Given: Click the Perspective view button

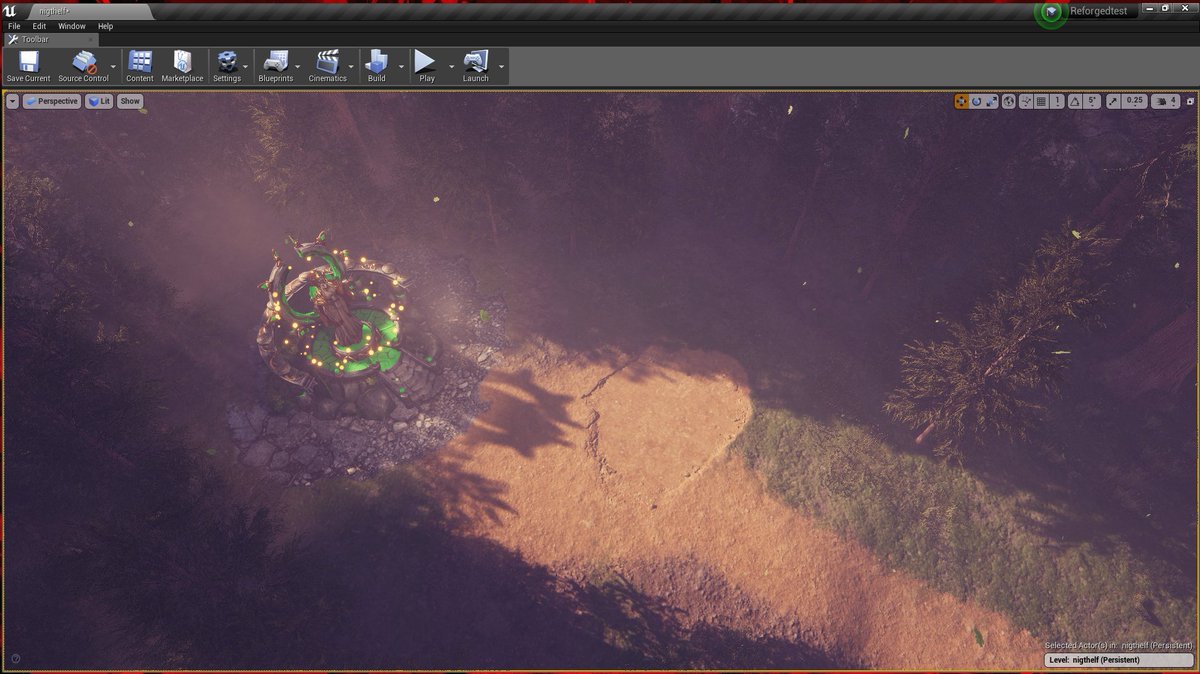Looking at the screenshot, I should point(52,101).
